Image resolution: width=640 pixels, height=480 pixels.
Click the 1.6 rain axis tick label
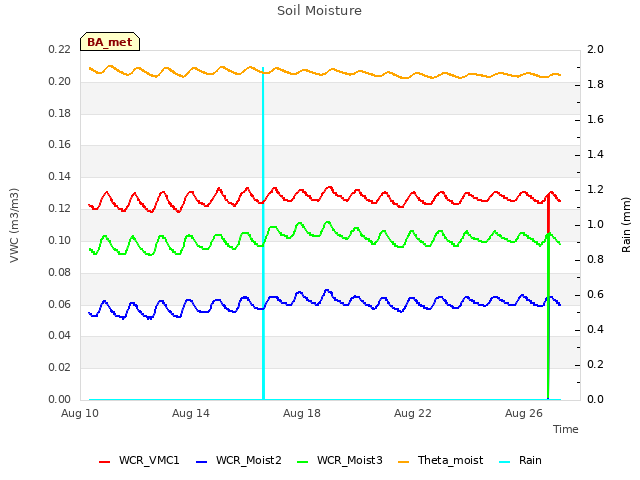pos(595,120)
